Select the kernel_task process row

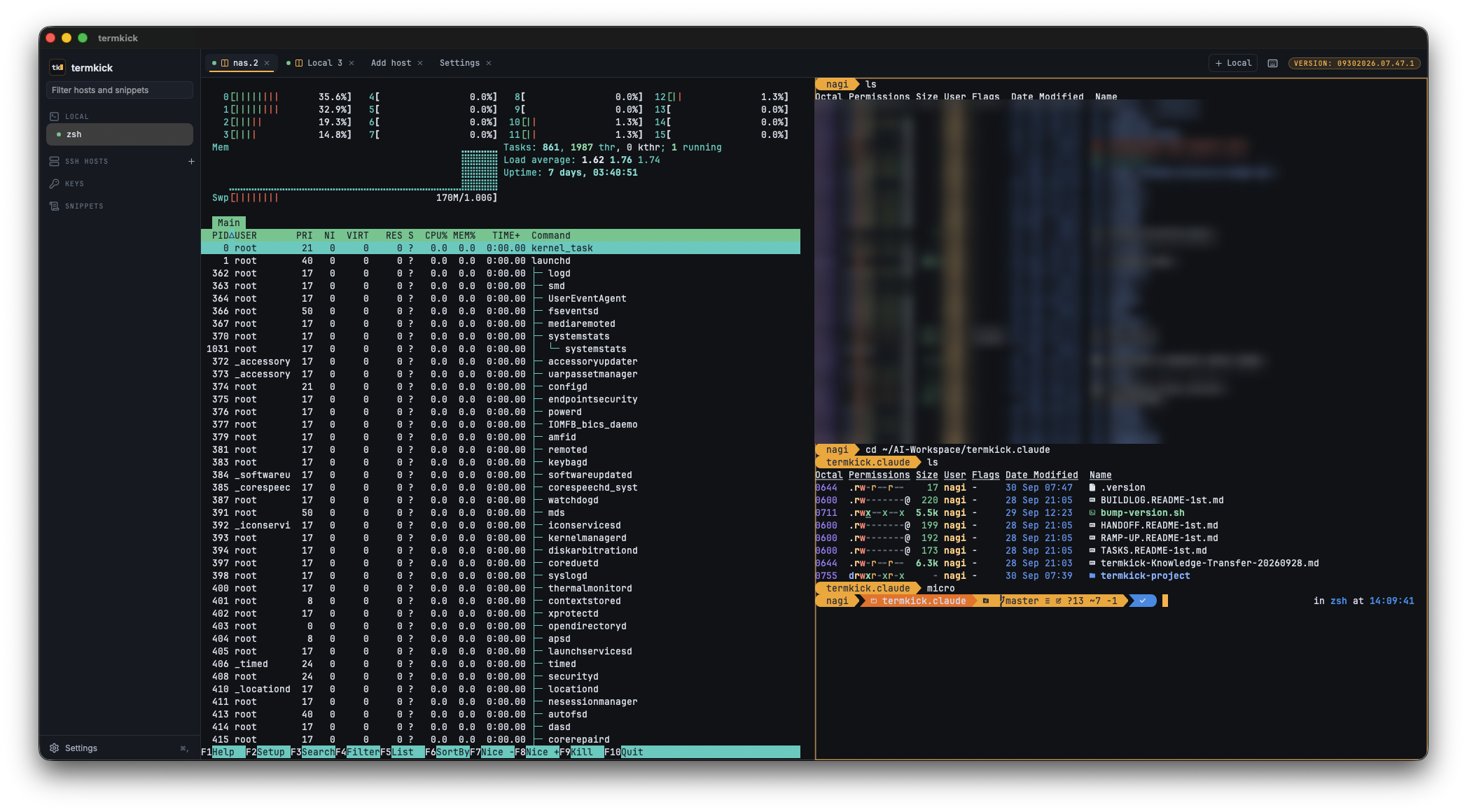[501, 248]
